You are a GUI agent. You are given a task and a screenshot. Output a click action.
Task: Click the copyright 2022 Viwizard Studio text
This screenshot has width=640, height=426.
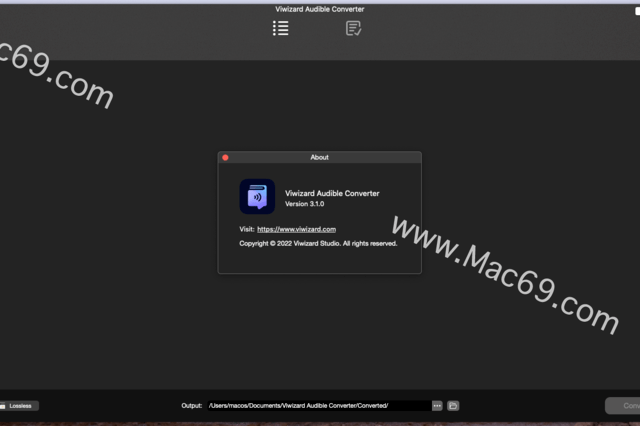(x=318, y=244)
